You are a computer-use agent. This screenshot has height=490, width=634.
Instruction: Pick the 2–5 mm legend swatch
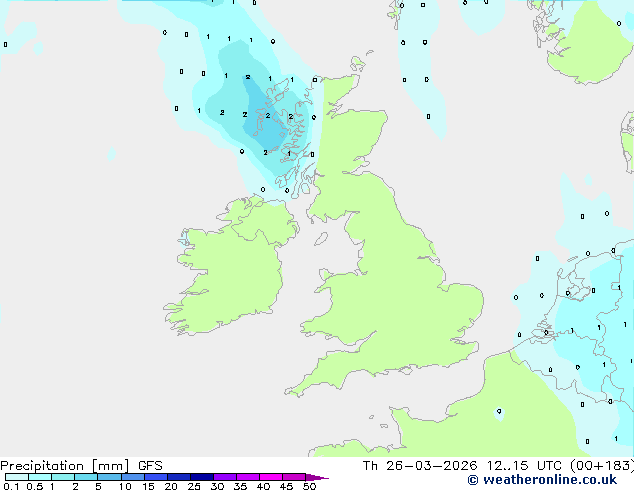pyautogui.click(x=86, y=477)
